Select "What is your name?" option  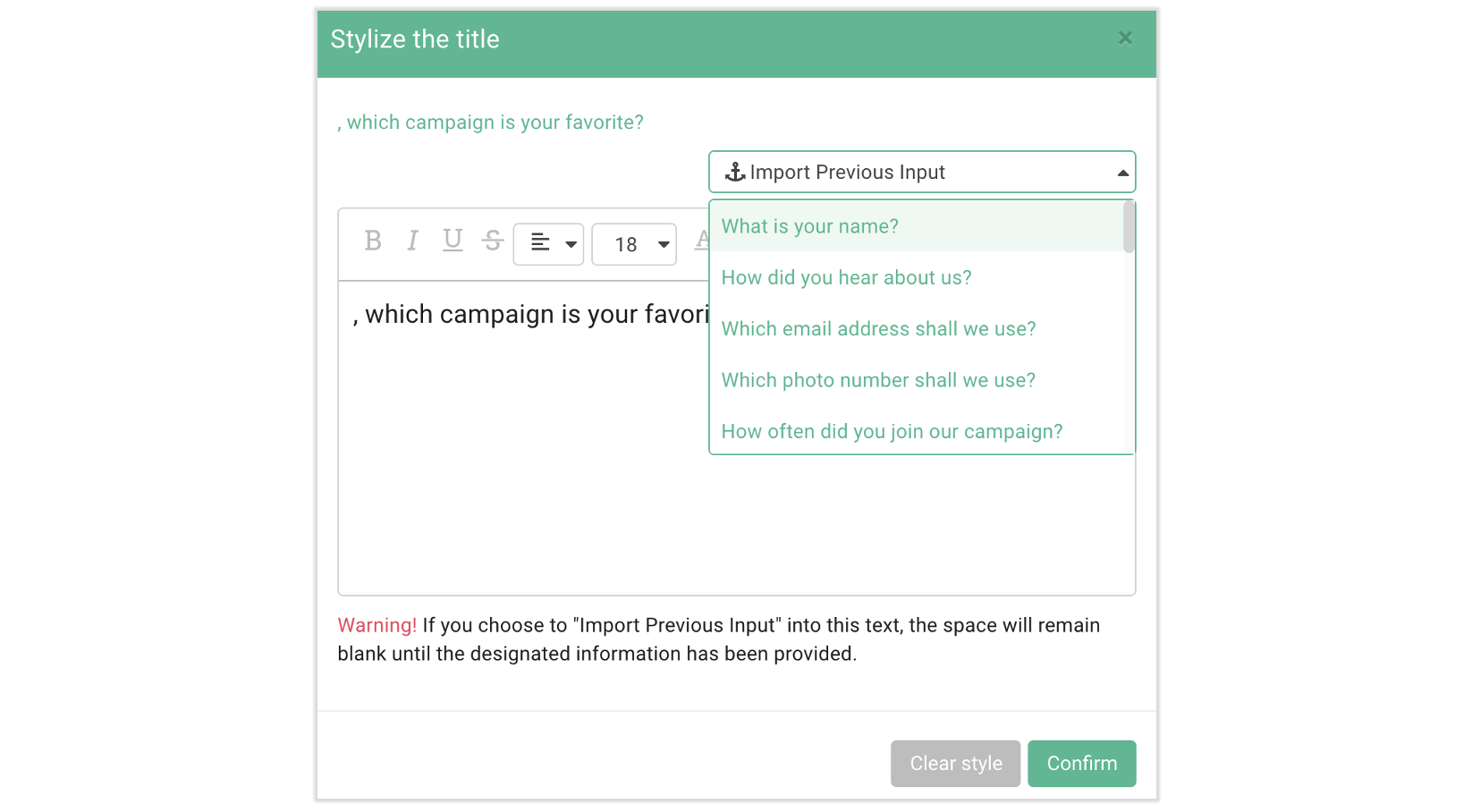[917, 226]
